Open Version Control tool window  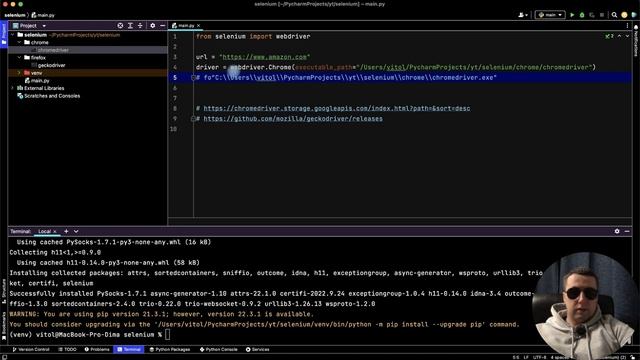pos(31,349)
